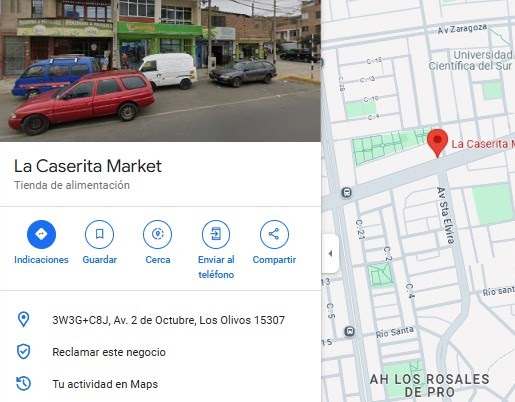This screenshot has height=402, width=515.
Task: Click the Guardar bookmark icon
Action: tap(99, 234)
